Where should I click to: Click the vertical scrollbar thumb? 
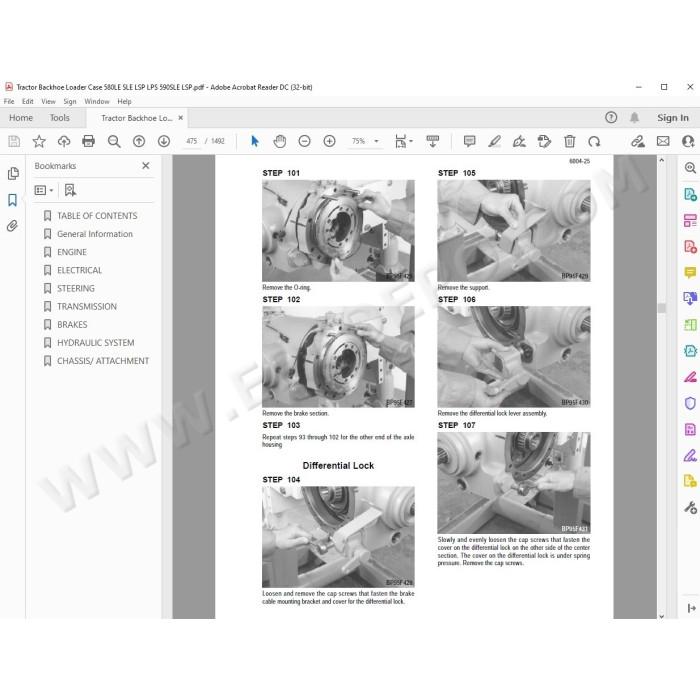click(662, 308)
